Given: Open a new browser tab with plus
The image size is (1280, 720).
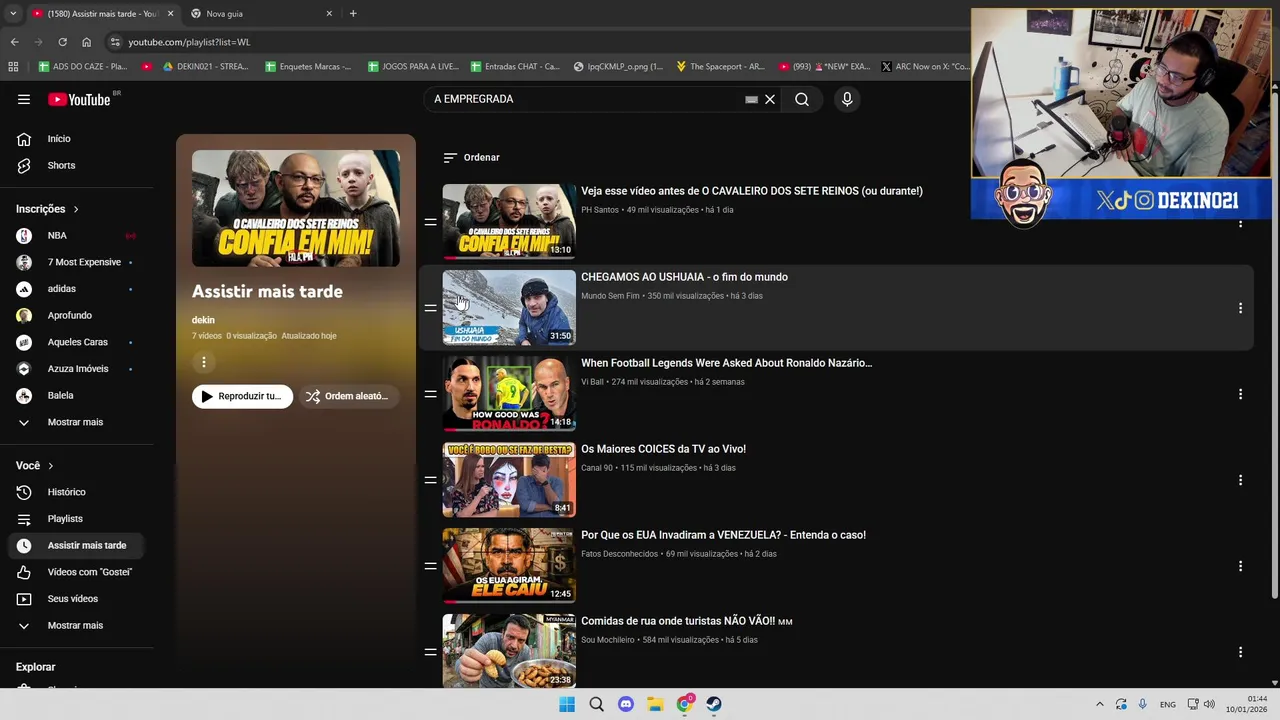Looking at the screenshot, I should pos(353,14).
